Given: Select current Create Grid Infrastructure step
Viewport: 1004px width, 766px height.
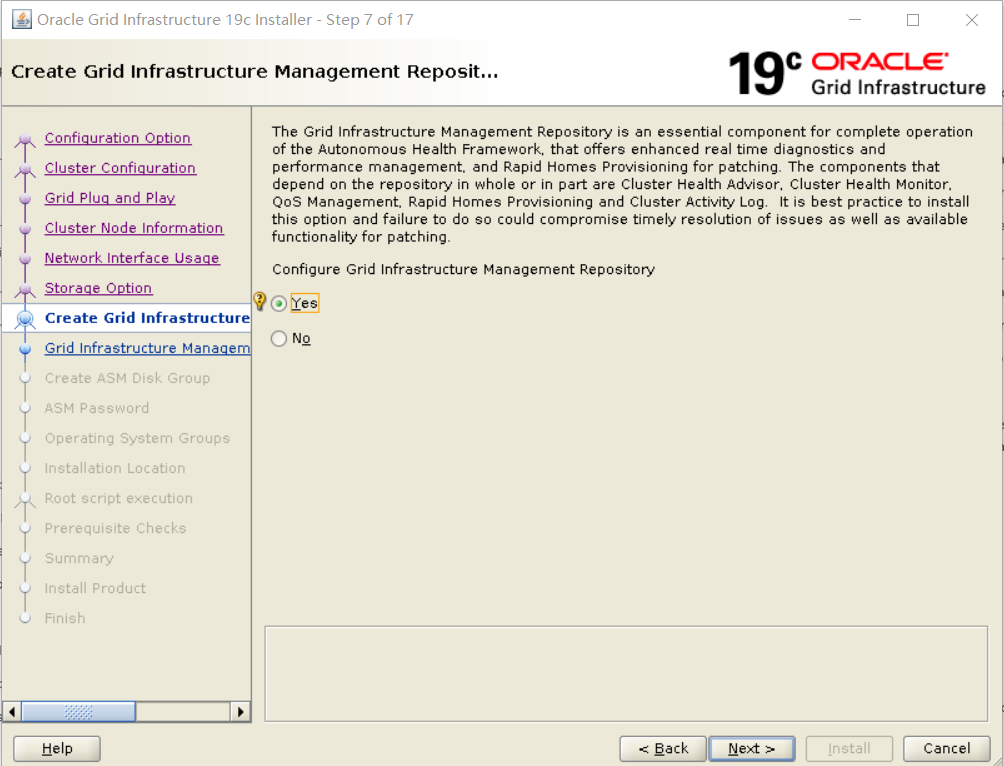Looking at the screenshot, I should click(x=147, y=318).
